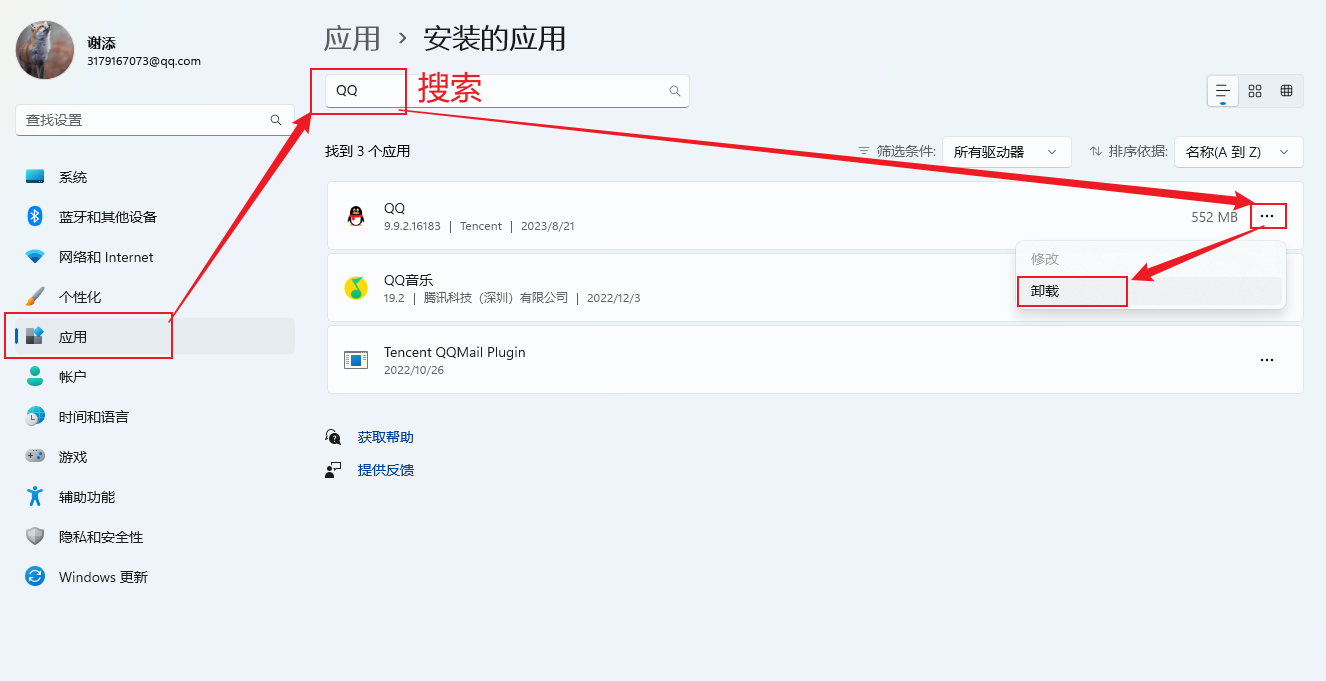Open the Bluetooth and other devices icon
Screen dimensions: 1326x681
click(x=35, y=217)
